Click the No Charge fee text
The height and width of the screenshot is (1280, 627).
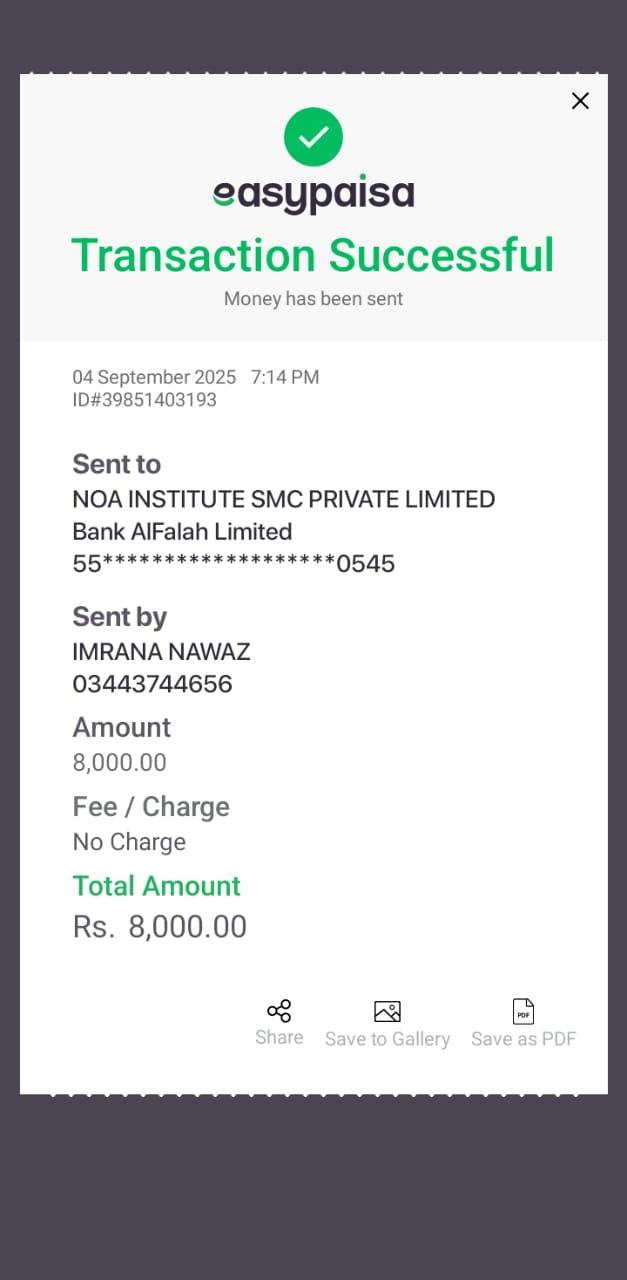pos(129,842)
